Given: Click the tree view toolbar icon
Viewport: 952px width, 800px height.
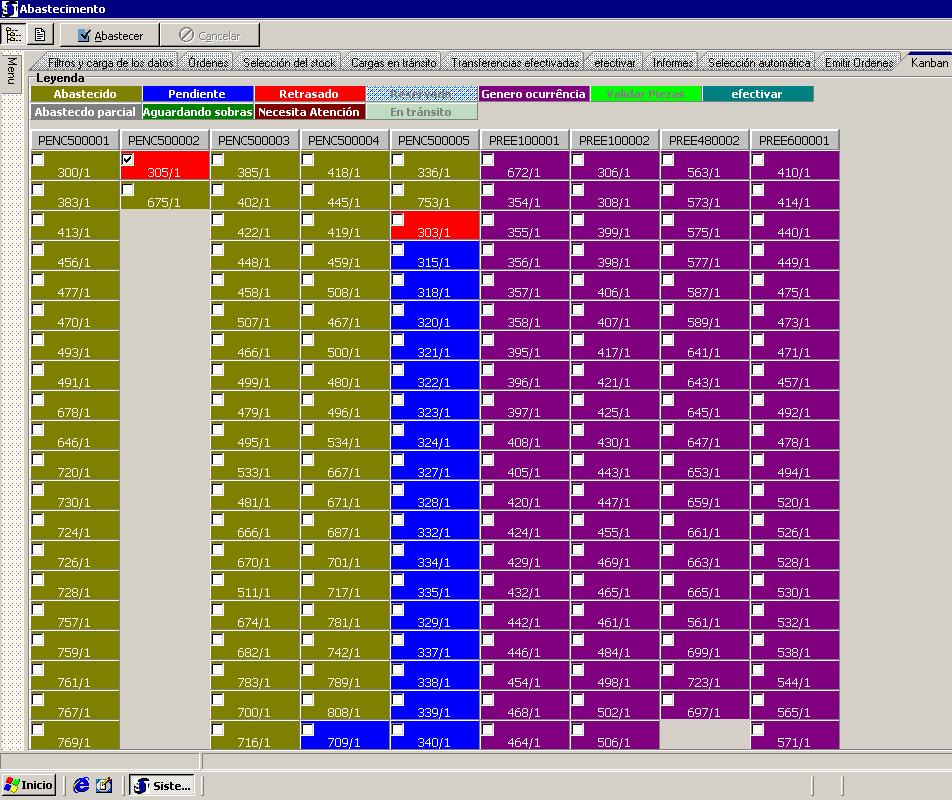Looking at the screenshot, I should pyautogui.click(x=13, y=35).
